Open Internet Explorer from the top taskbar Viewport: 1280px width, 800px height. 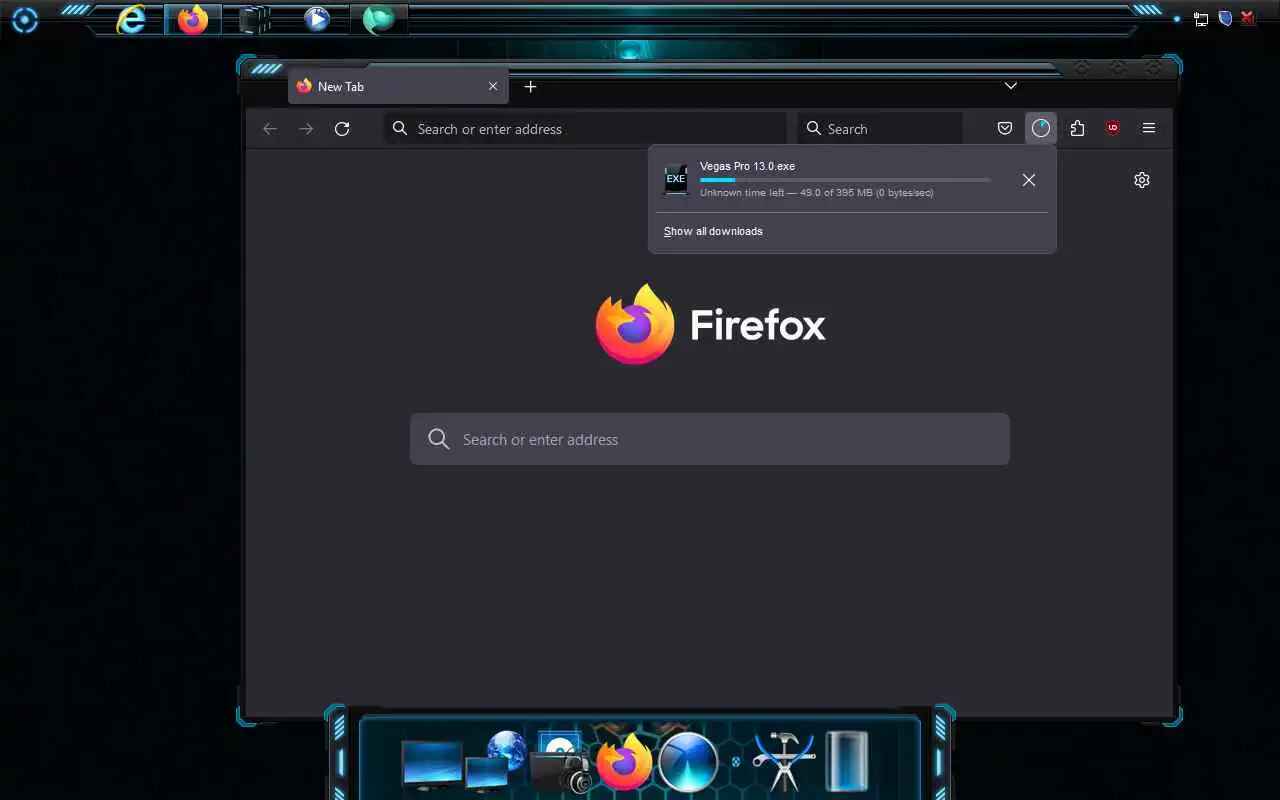click(x=131, y=19)
